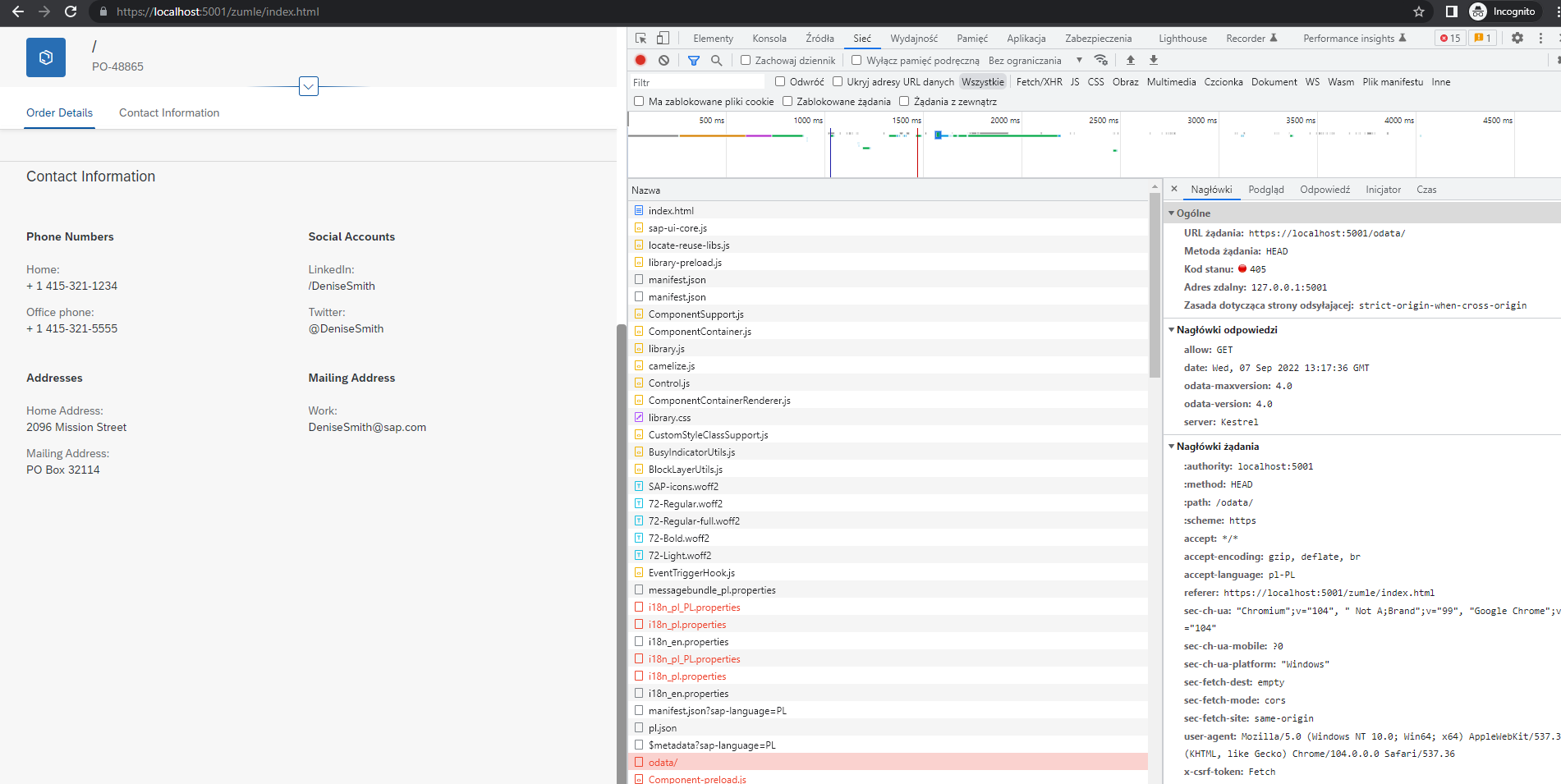Click the browser forward arrow
Viewport: 1561px width, 784px height.
click(x=44, y=11)
